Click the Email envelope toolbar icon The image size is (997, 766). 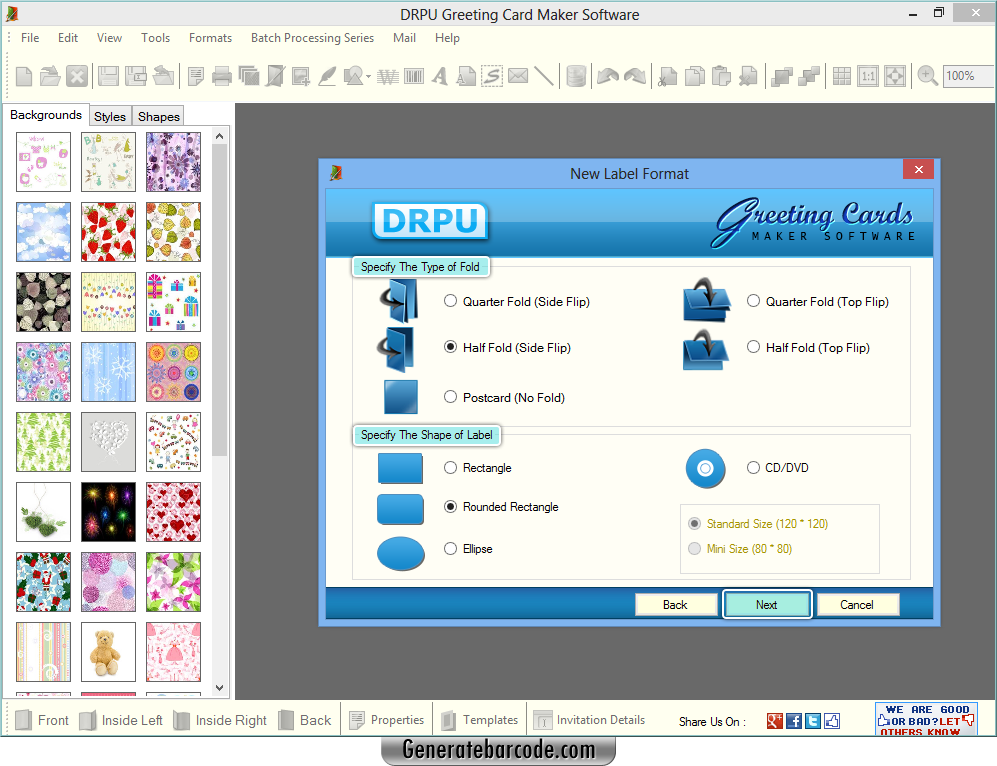coord(518,76)
